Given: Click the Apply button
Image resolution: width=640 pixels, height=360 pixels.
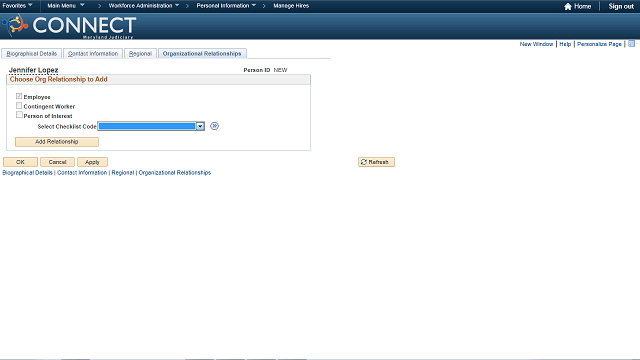Looking at the screenshot, I should [92, 162].
